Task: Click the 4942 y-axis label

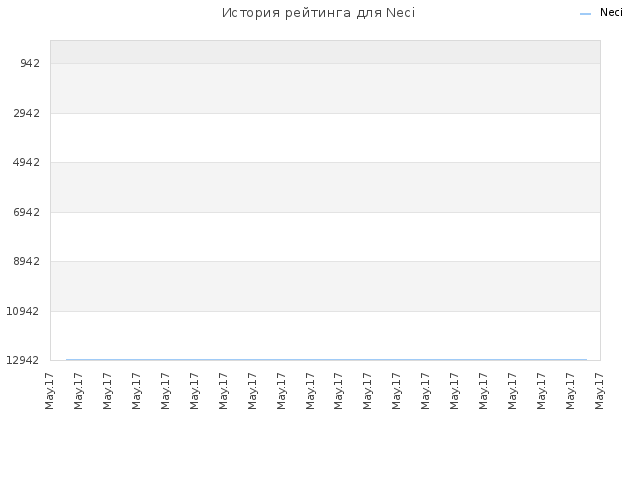Action: (x=27, y=162)
